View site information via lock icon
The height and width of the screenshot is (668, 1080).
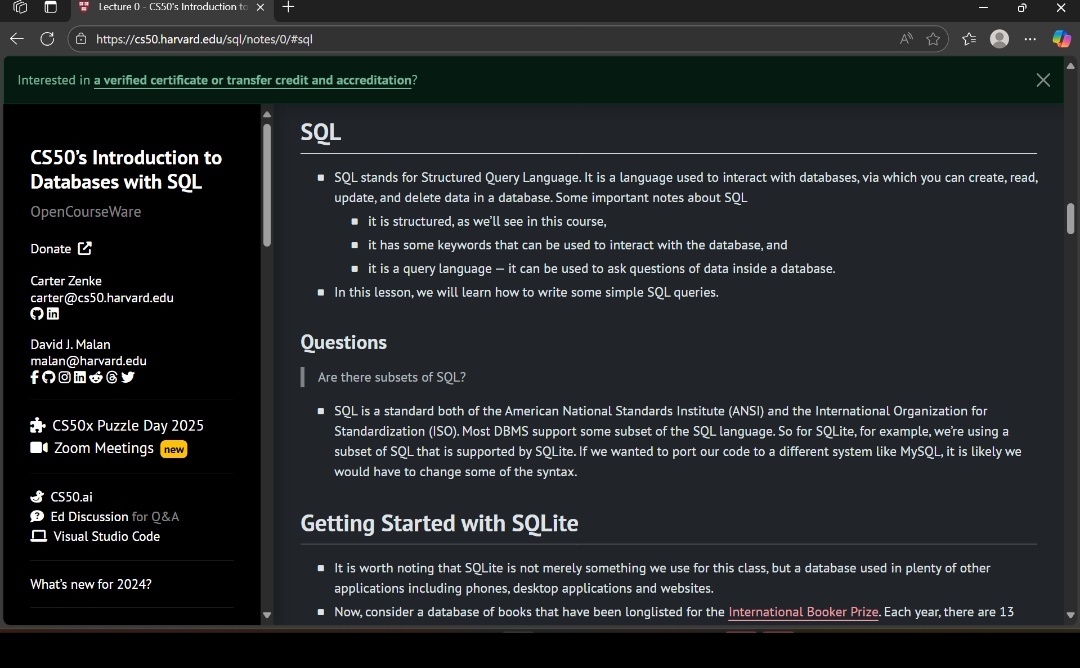pos(81,39)
